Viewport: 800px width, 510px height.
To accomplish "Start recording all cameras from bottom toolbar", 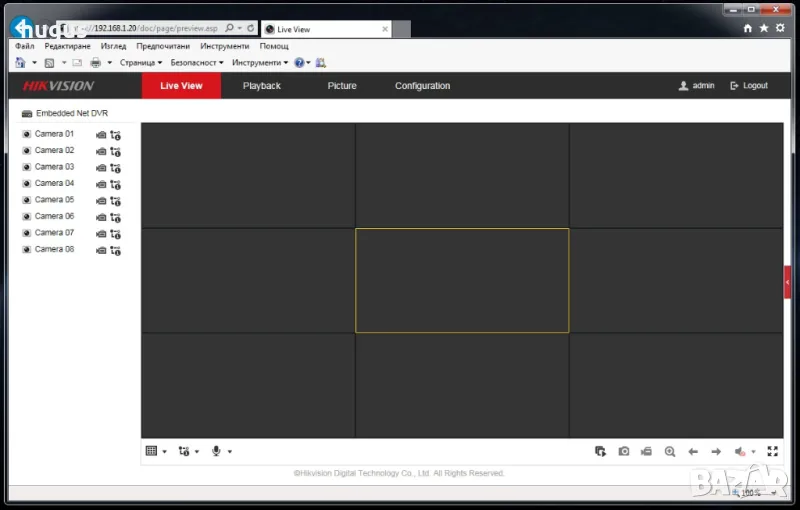I will point(646,452).
